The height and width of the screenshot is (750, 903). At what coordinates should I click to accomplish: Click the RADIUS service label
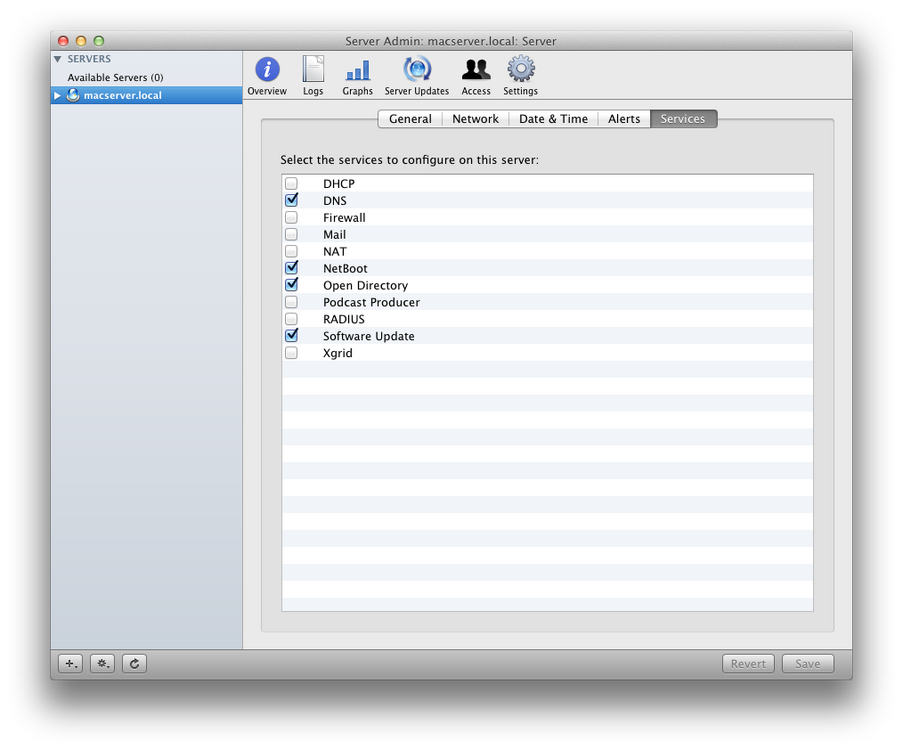coord(344,319)
